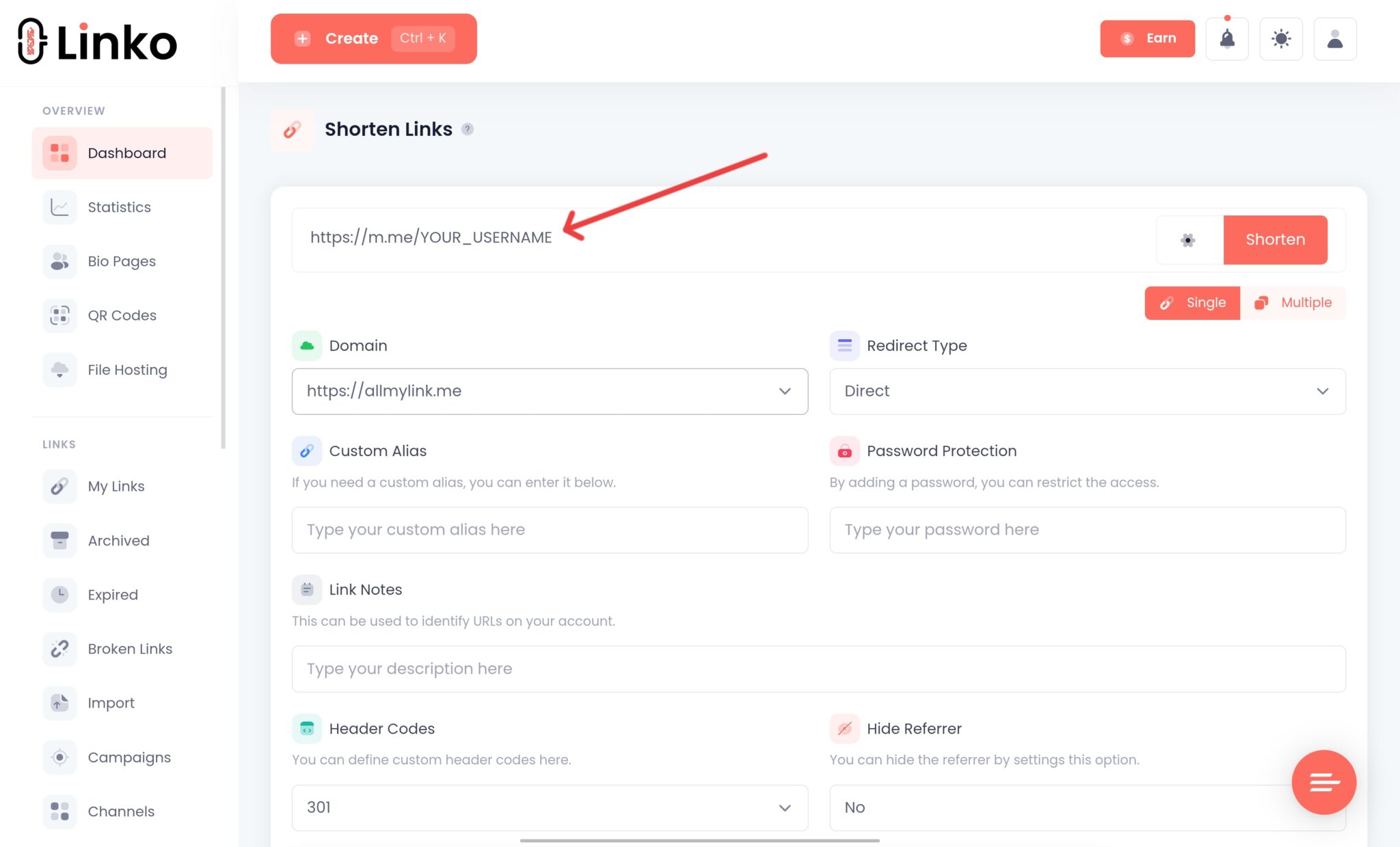Click the Redirect Type lines icon
Image resolution: width=1400 pixels, height=847 pixels.
[x=845, y=346]
